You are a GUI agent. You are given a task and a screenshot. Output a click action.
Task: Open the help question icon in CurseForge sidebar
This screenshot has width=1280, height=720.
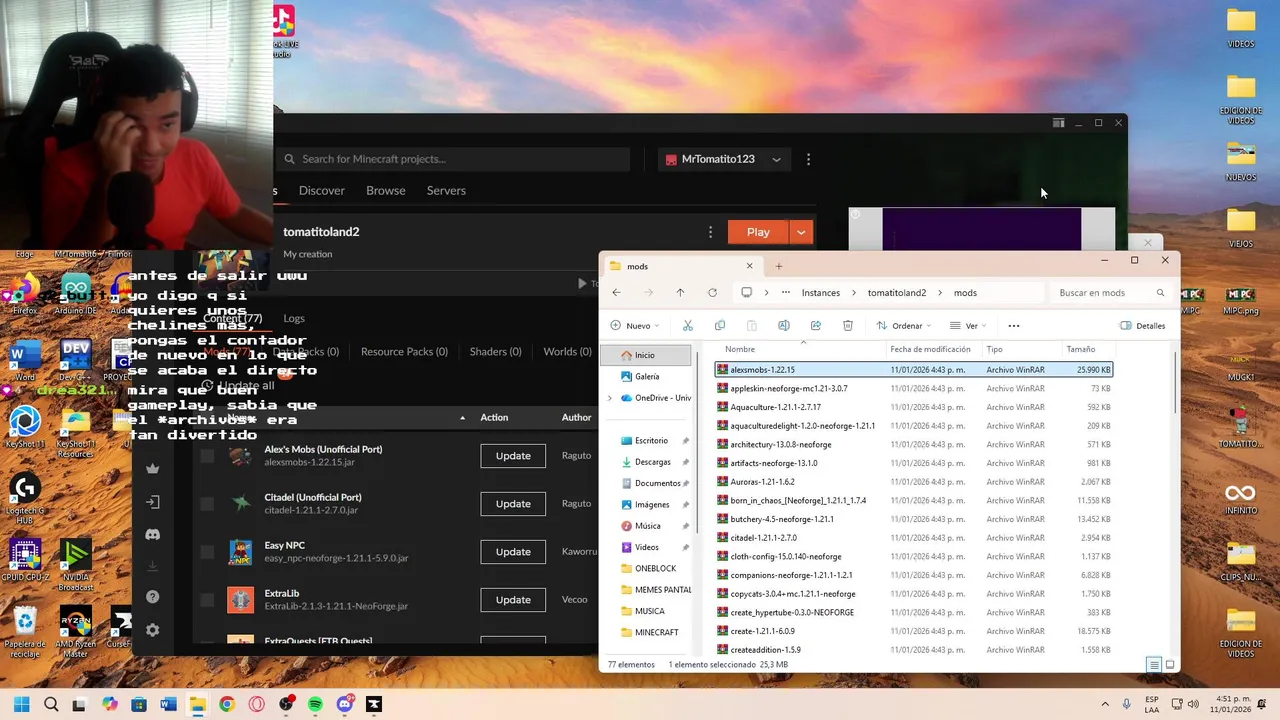(152, 597)
